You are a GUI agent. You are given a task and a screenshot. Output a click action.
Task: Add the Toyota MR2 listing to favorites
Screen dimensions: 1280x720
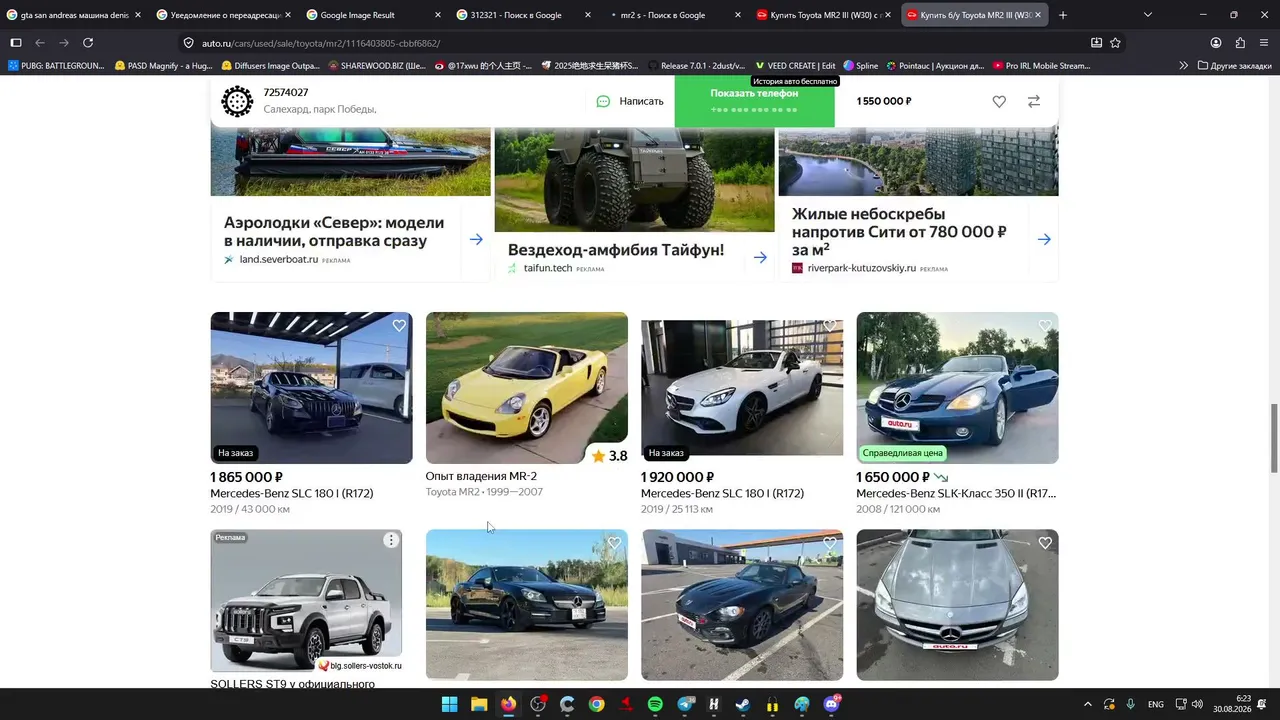coord(999,101)
